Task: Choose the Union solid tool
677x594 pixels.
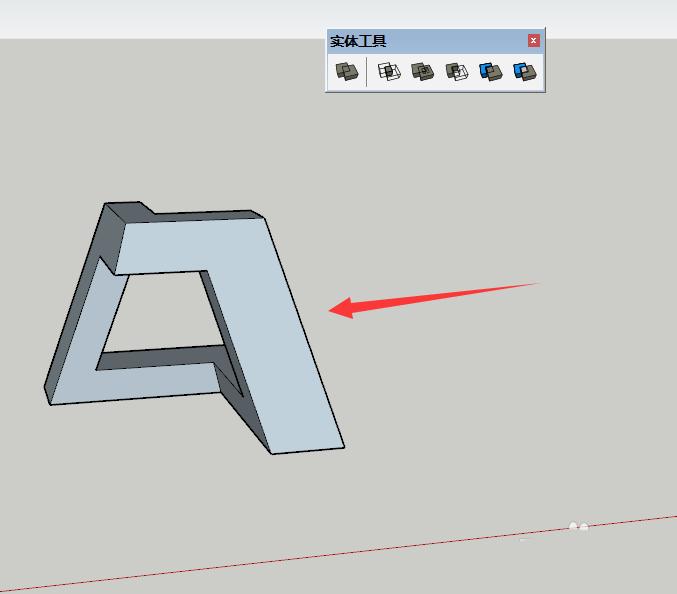Action: (423, 72)
